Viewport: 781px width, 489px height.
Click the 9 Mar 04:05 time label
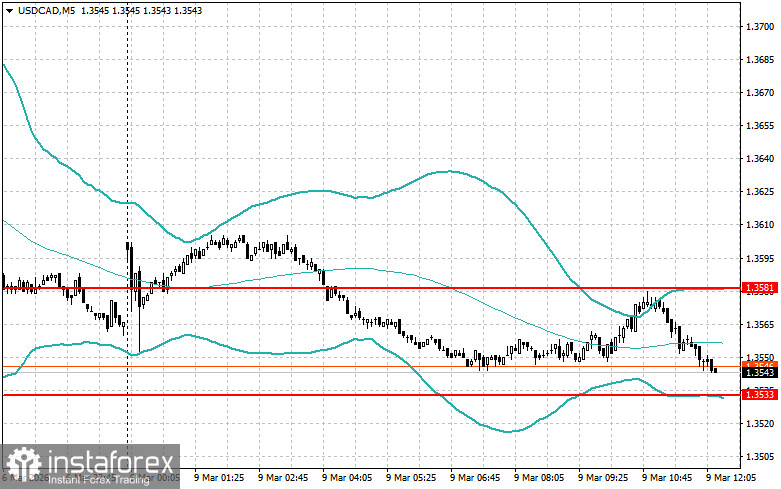click(x=347, y=478)
